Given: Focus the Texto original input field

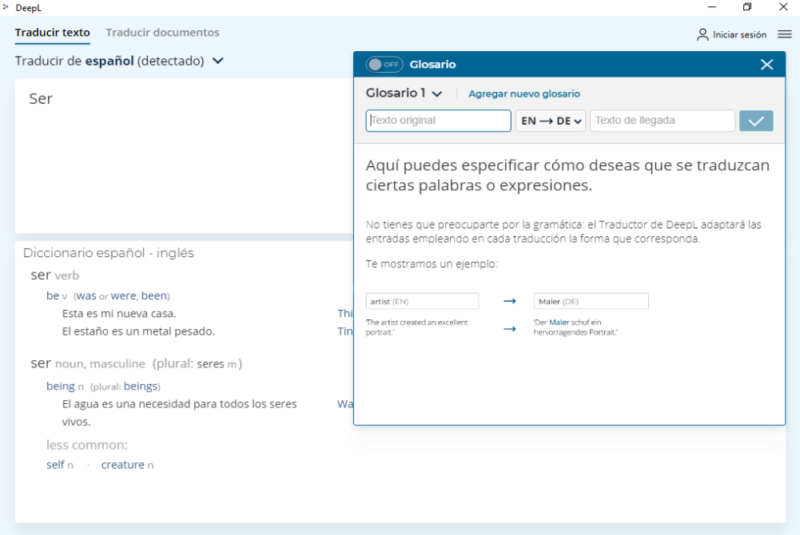Looking at the screenshot, I should 439,121.
